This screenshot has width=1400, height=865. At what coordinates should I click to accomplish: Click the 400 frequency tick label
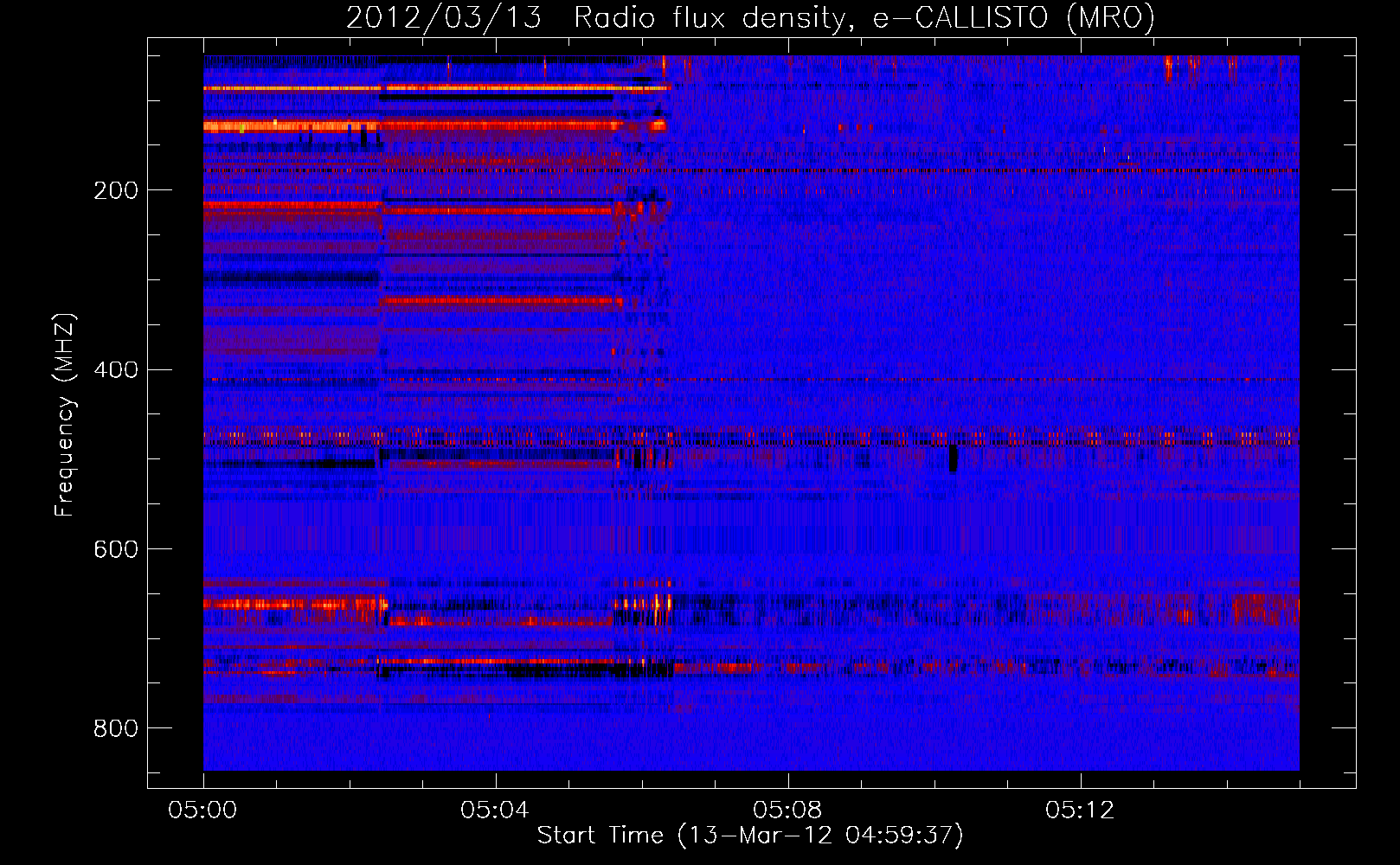click(x=116, y=370)
